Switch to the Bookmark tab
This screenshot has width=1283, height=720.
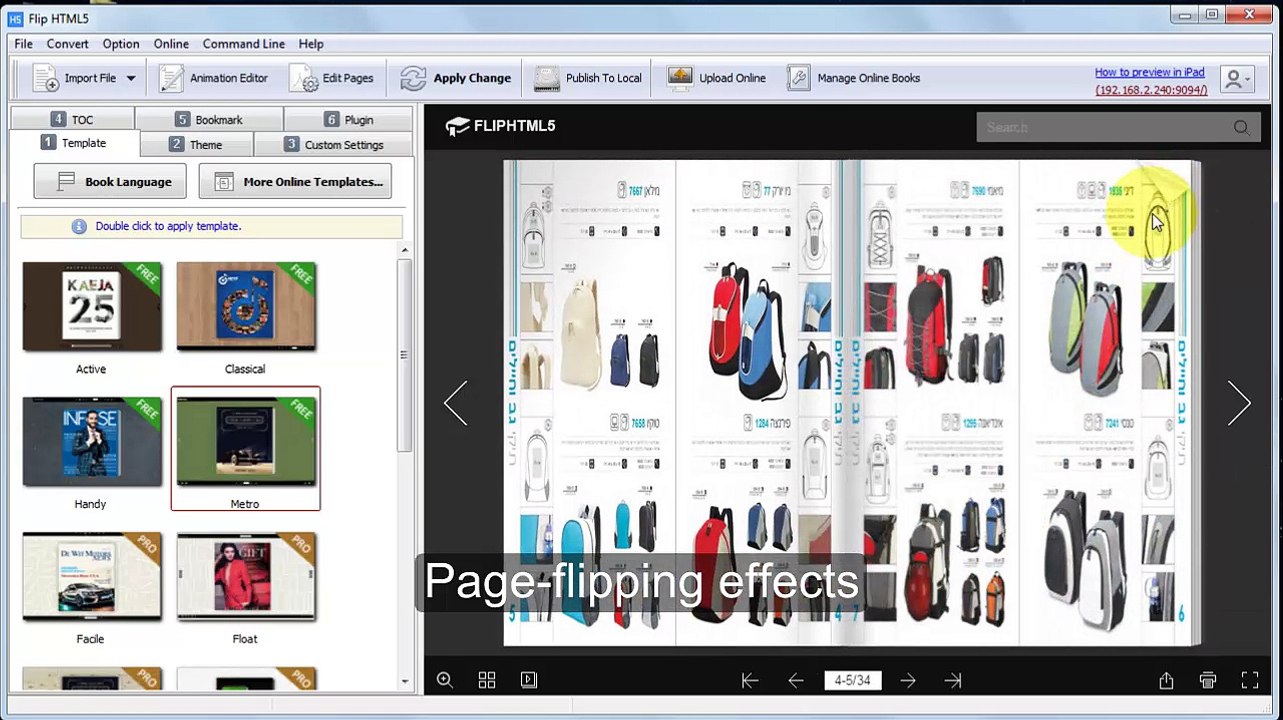click(x=209, y=119)
